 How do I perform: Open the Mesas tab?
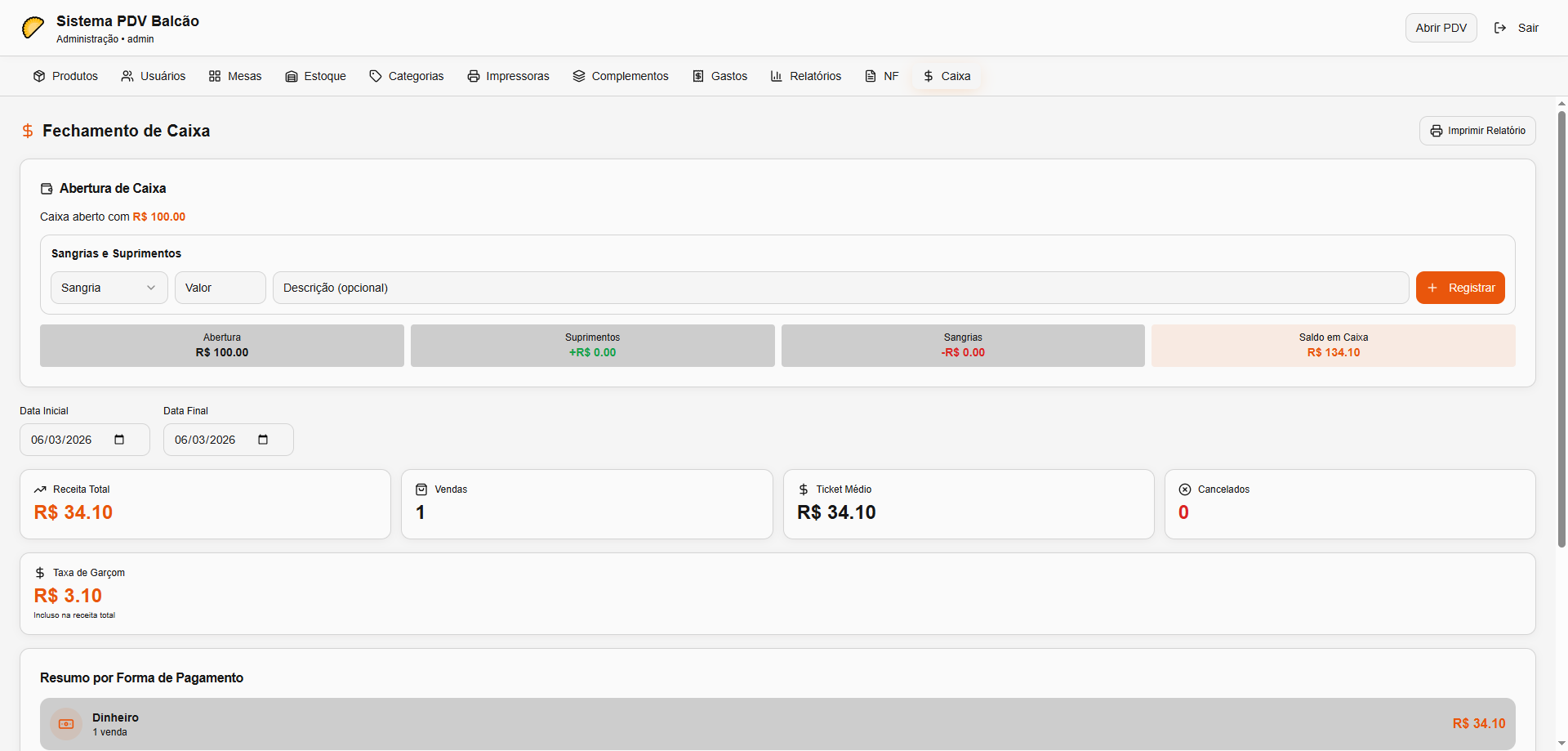[x=235, y=76]
